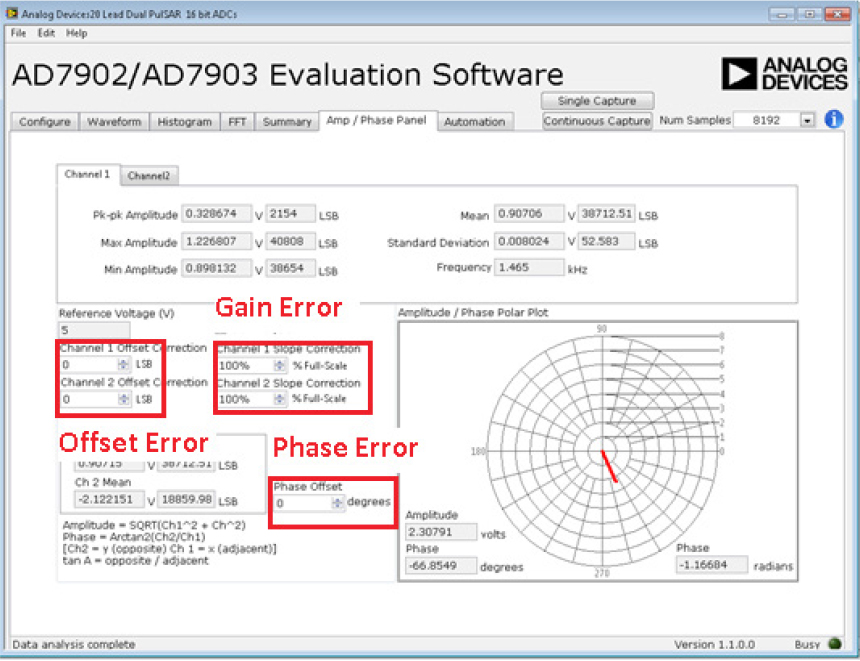Click the Reference Voltage field

point(94,330)
